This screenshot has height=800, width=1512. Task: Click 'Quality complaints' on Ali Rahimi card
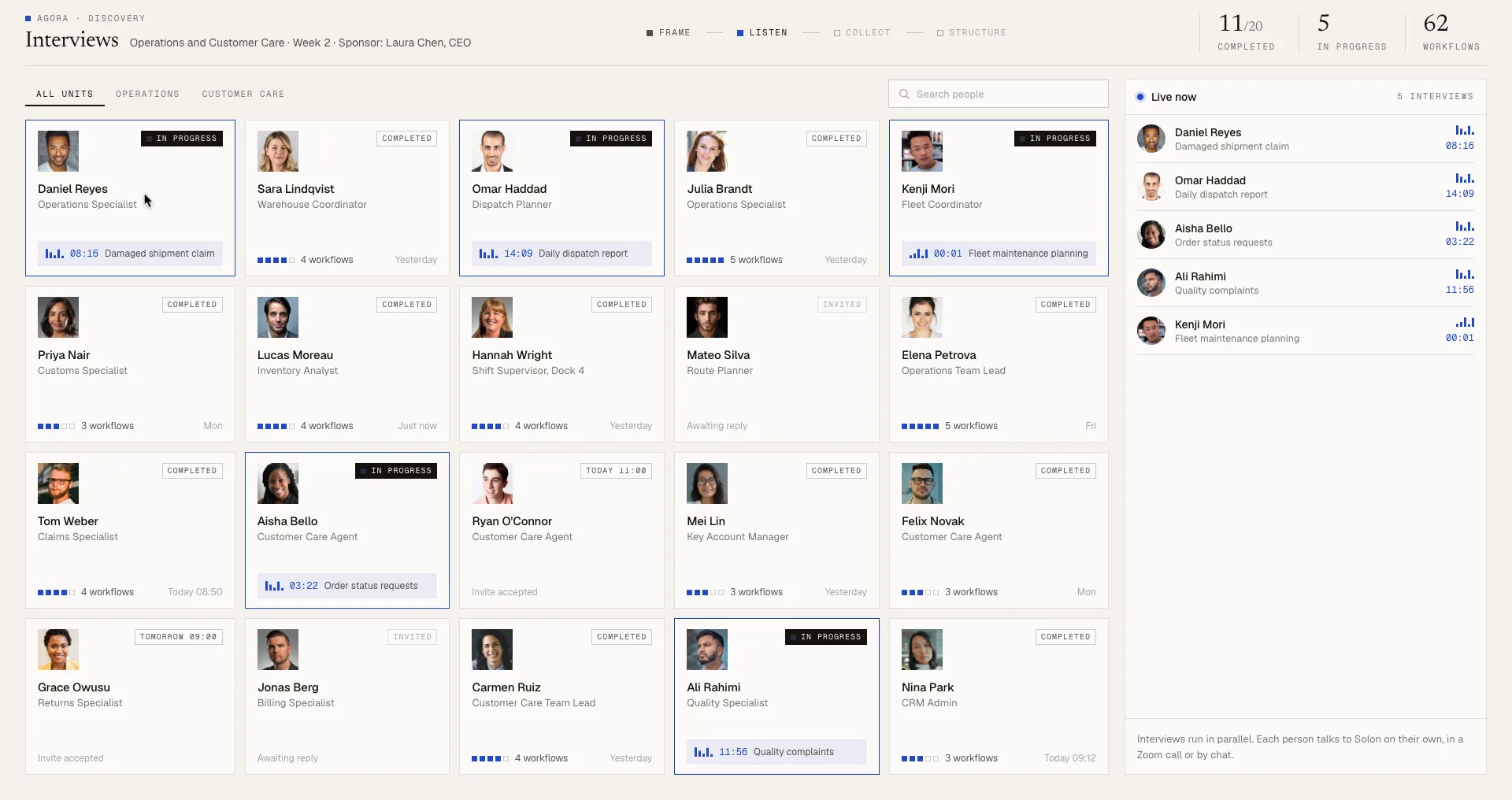tap(794, 752)
